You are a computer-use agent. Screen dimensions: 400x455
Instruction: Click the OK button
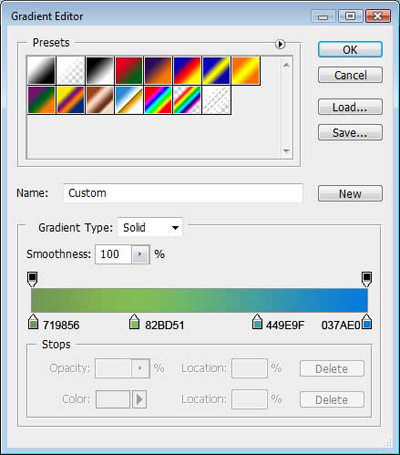click(350, 50)
